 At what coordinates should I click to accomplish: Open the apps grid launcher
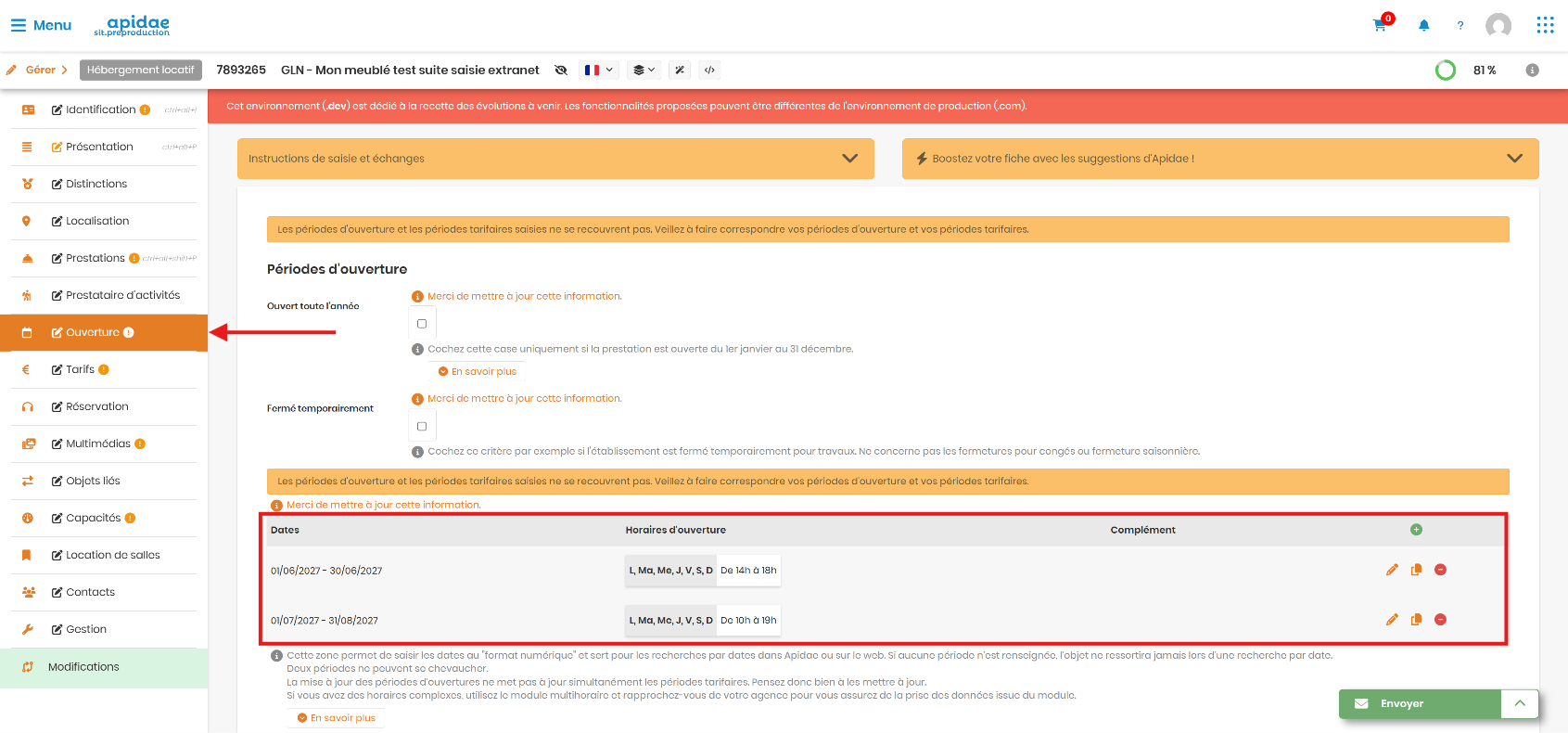pyautogui.click(x=1545, y=25)
